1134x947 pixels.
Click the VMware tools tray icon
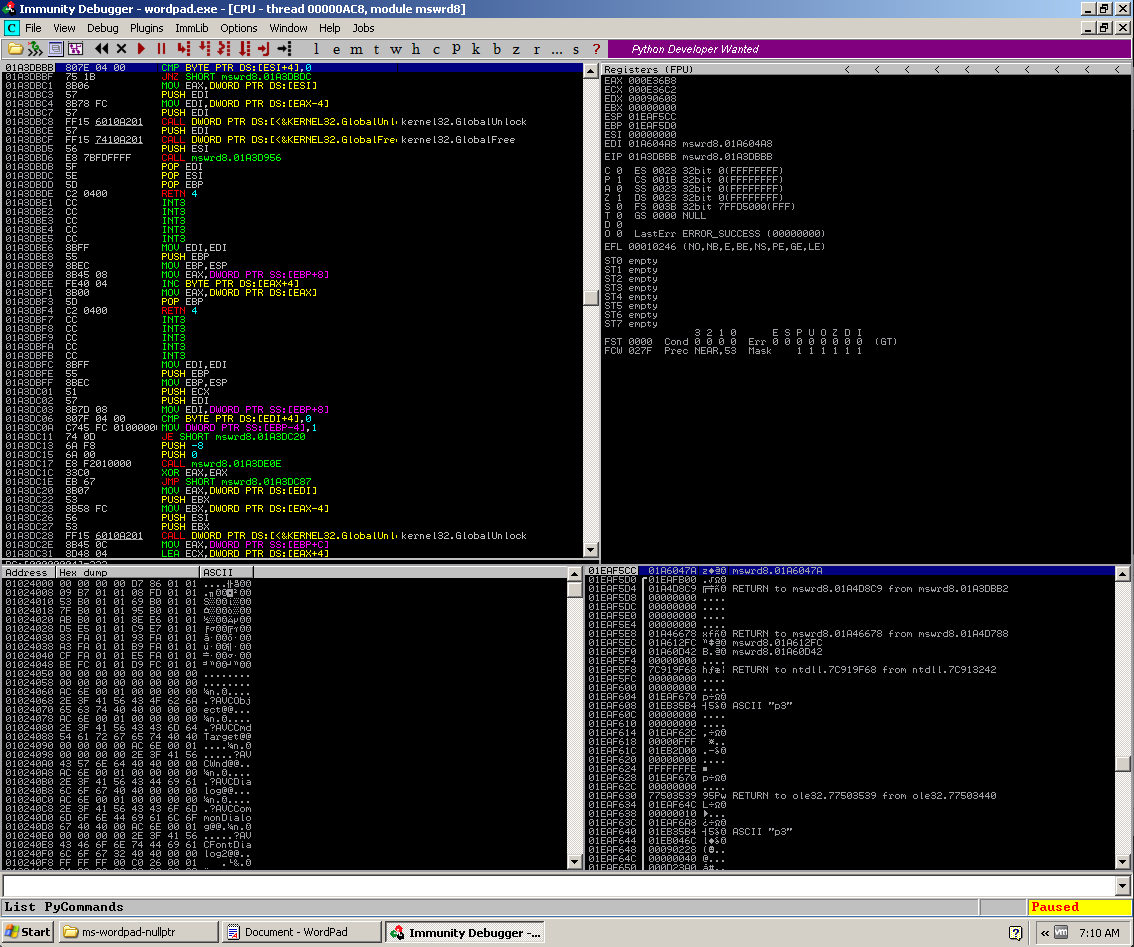(x=1061, y=933)
